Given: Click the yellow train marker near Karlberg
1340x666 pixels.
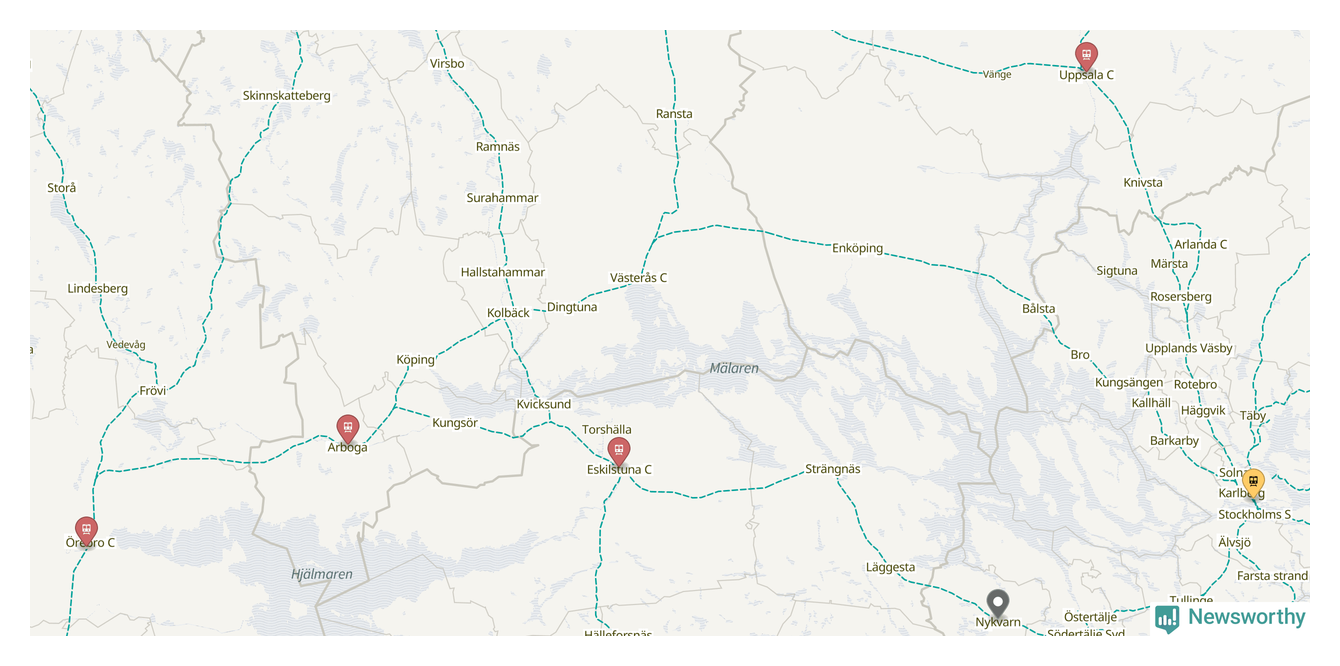Looking at the screenshot, I should point(1253,483).
